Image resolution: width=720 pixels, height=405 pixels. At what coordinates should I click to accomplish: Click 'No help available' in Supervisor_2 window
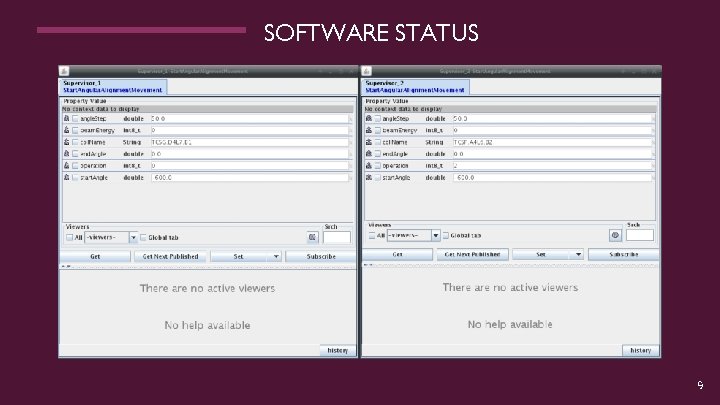click(510, 324)
